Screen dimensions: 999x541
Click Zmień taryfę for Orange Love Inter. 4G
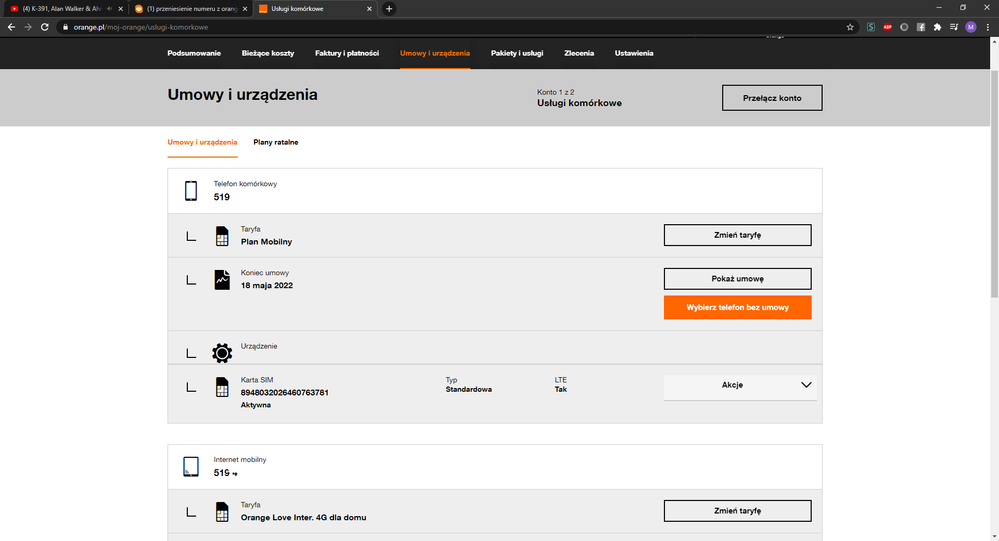coord(737,511)
